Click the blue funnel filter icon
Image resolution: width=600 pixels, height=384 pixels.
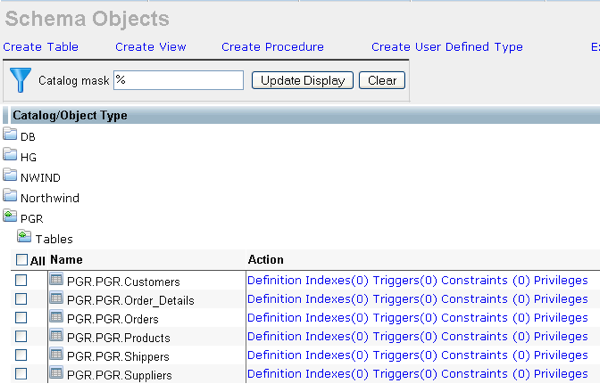[x=20, y=80]
